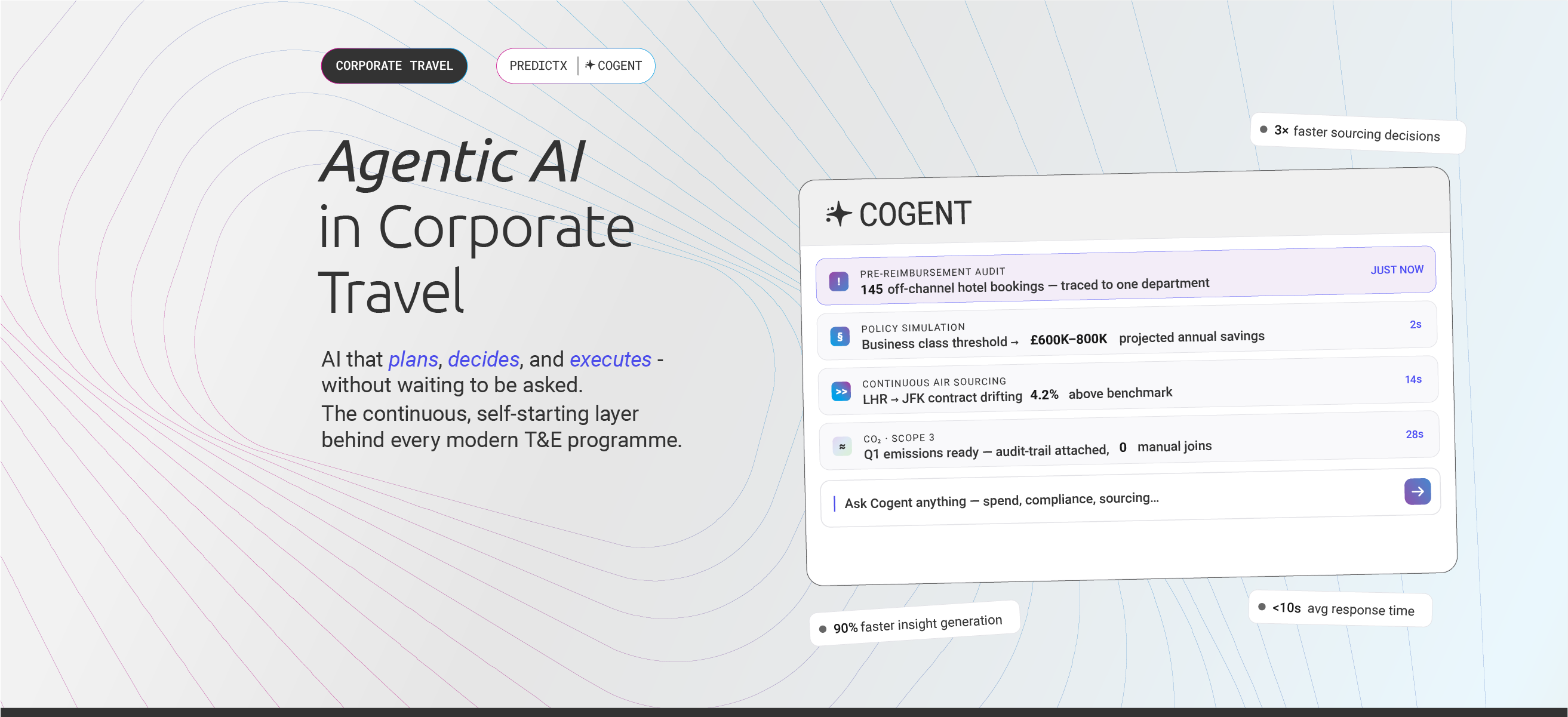Focus the Ask Cogent anything input field
Viewport: 1568px width, 717px height.
[1130, 497]
